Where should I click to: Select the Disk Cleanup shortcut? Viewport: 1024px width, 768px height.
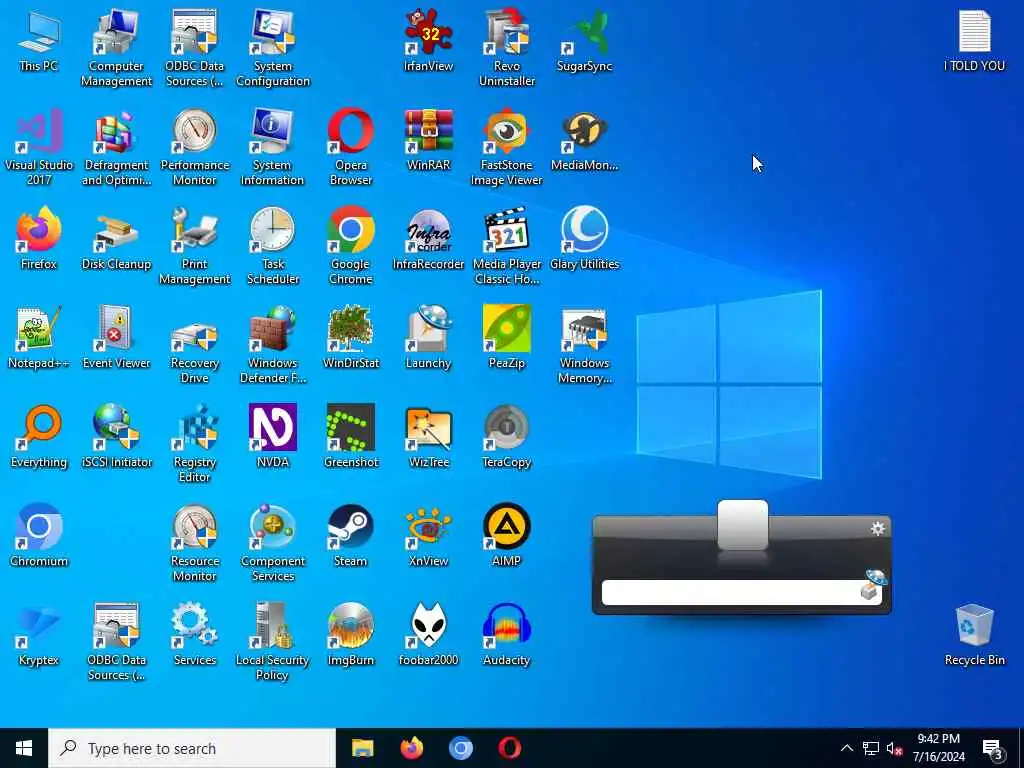116,238
